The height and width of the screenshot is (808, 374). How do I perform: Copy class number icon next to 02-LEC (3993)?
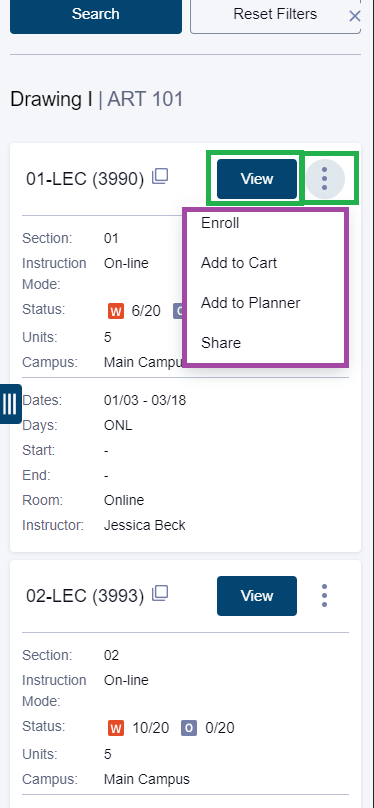point(160,593)
